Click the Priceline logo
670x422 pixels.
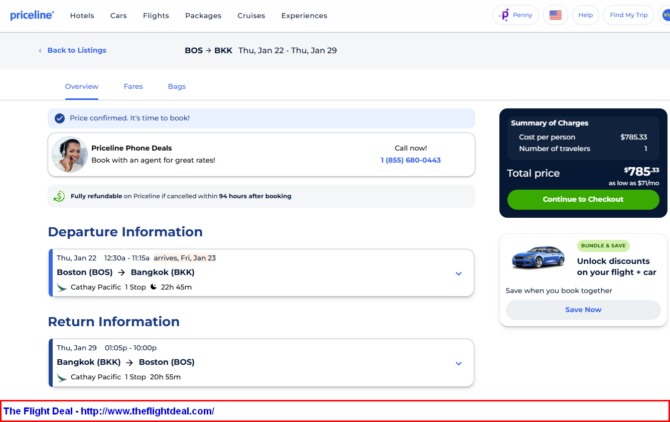[32, 15]
